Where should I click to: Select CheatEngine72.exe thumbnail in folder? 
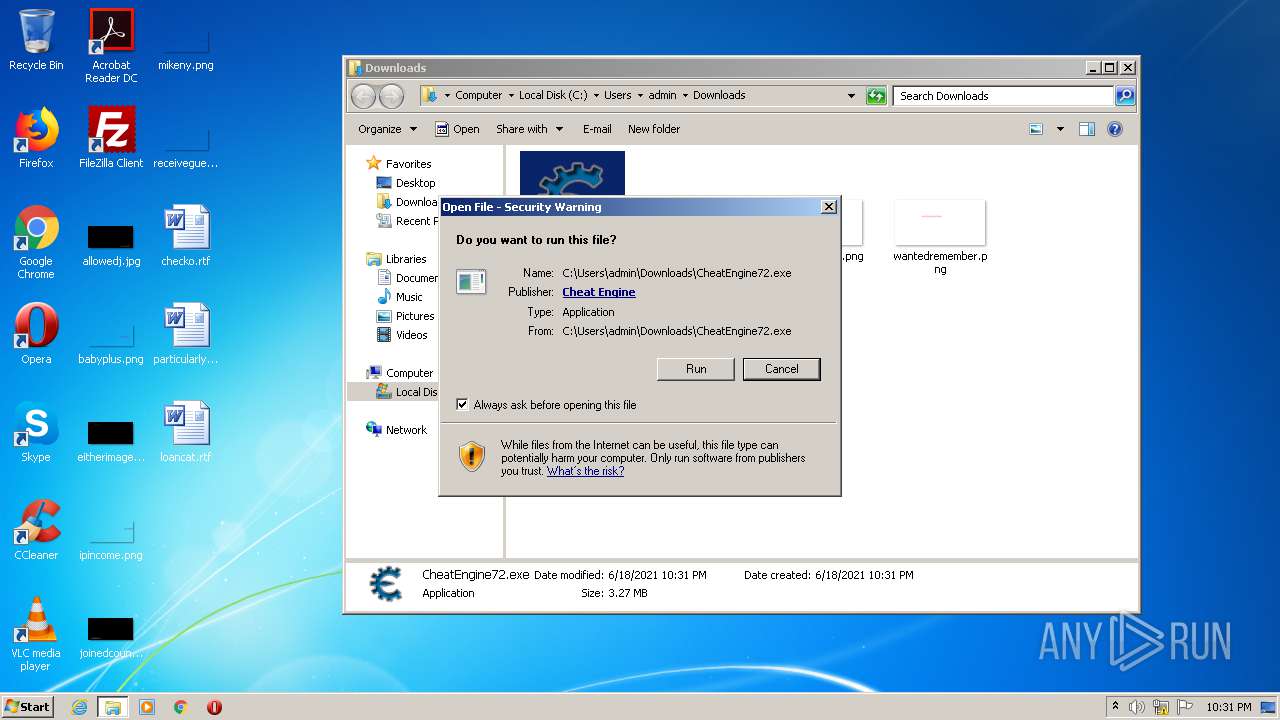coord(572,174)
